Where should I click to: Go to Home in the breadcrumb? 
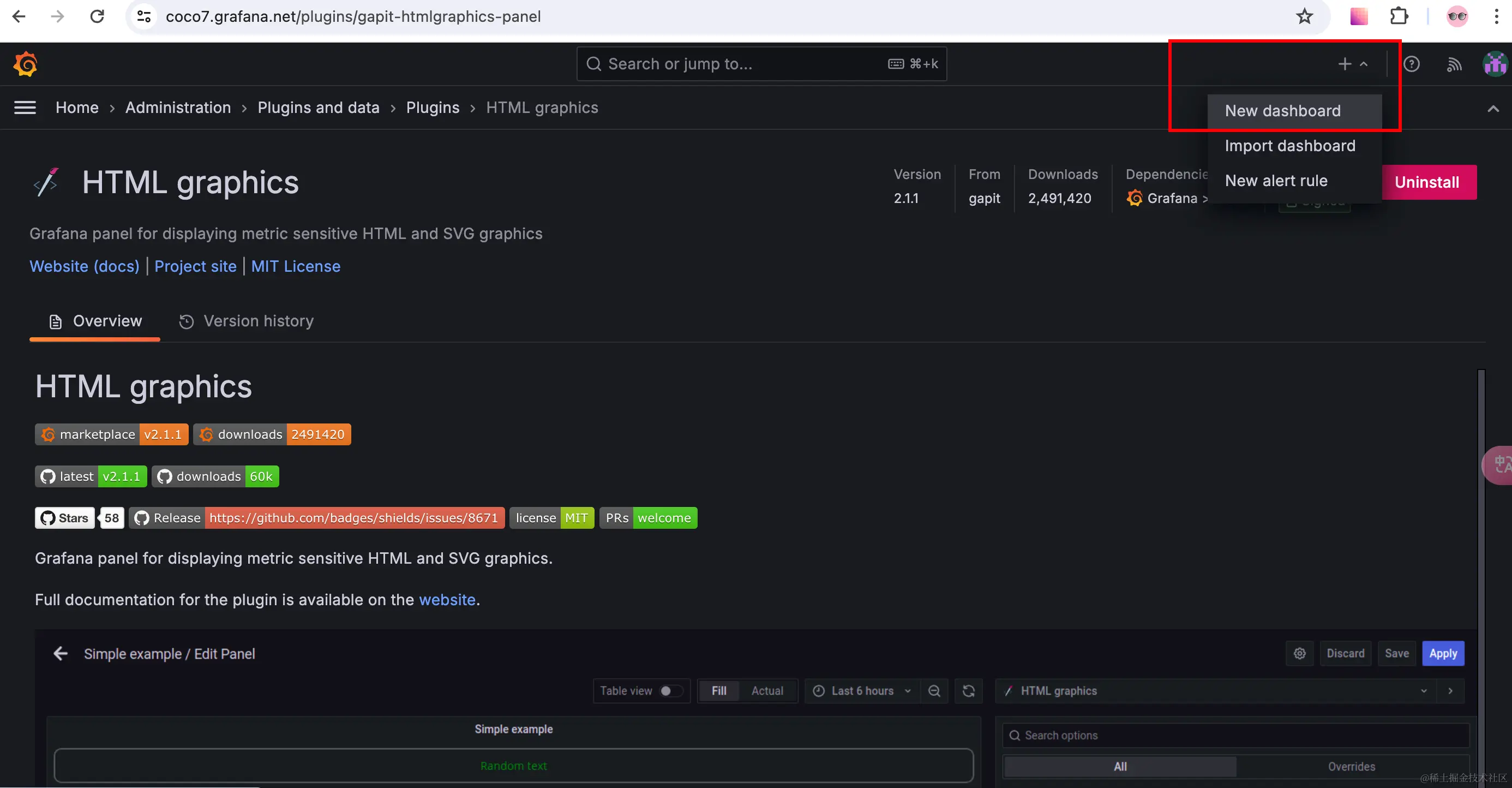tap(77, 108)
